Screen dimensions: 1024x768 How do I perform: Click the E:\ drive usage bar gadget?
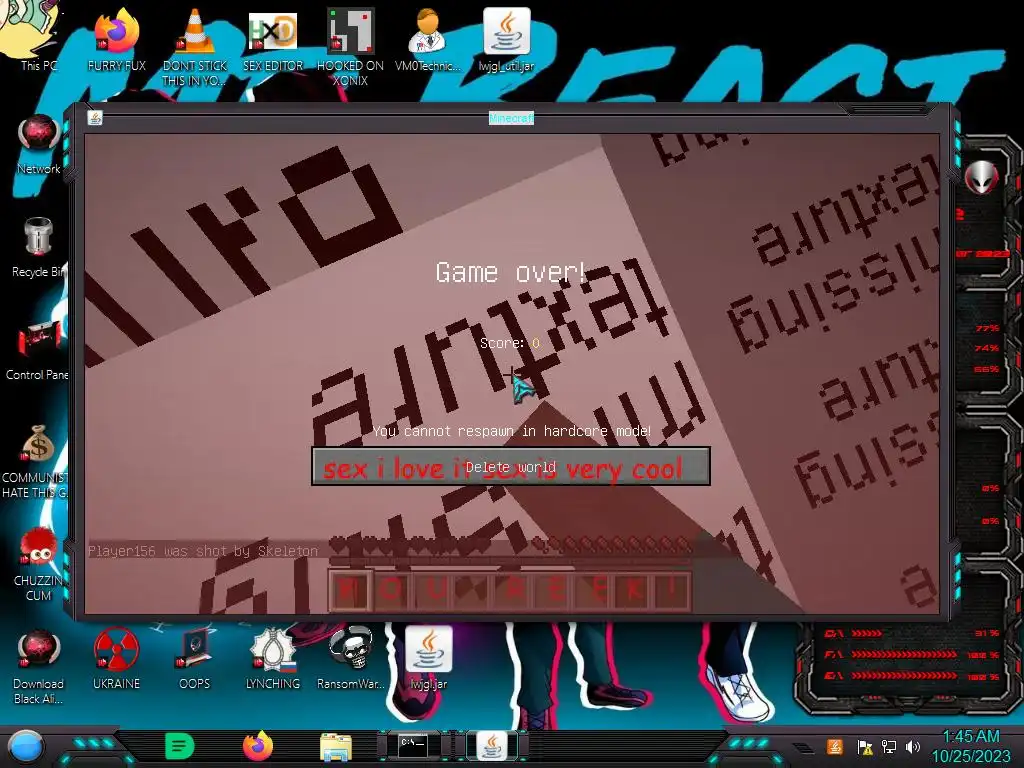pyautogui.click(x=913, y=676)
